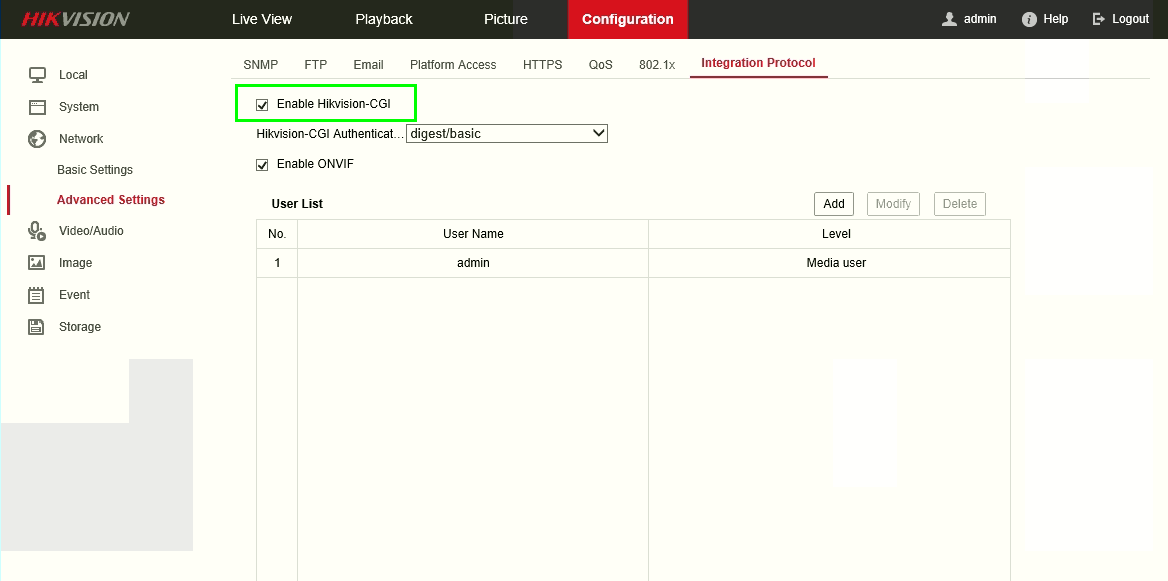
Task: Click the Help link text
Action: click(x=1056, y=19)
